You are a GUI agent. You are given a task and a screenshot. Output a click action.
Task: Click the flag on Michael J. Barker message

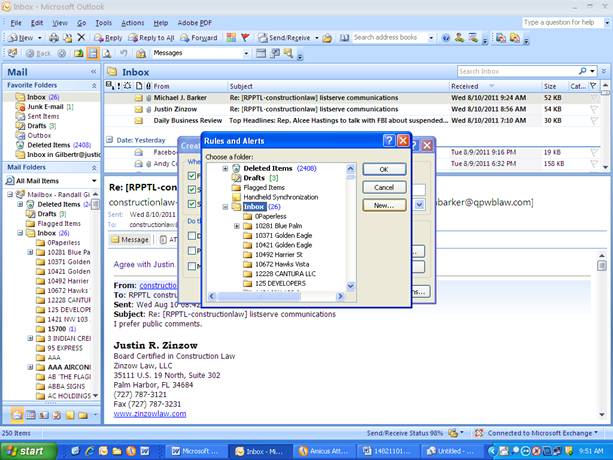click(594, 98)
